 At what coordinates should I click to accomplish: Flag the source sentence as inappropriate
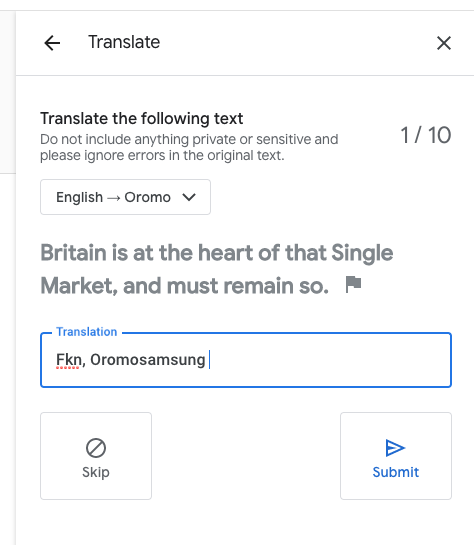pos(353,284)
